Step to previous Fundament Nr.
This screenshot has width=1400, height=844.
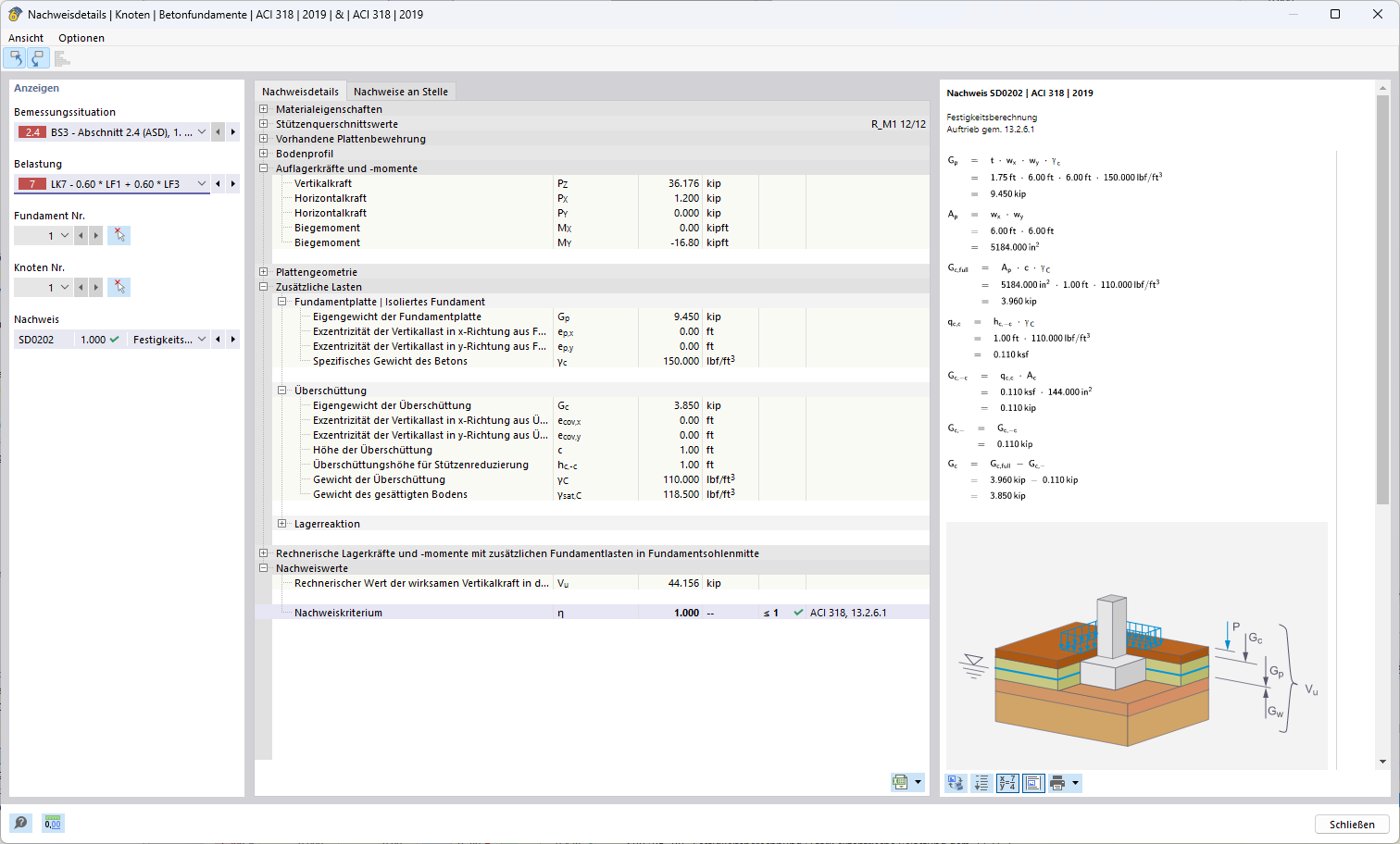pyautogui.click(x=81, y=236)
